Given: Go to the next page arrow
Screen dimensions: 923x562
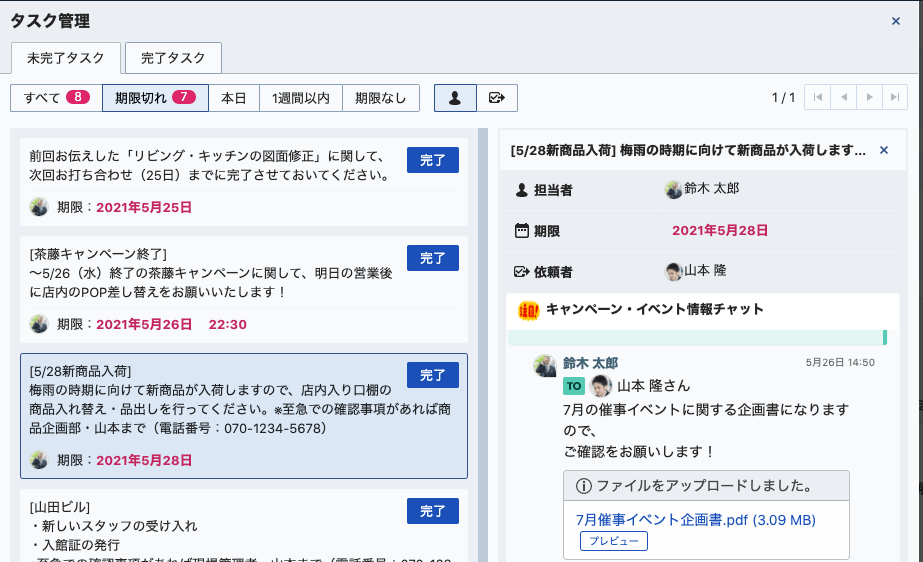Looking at the screenshot, I should [x=870, y=97].
